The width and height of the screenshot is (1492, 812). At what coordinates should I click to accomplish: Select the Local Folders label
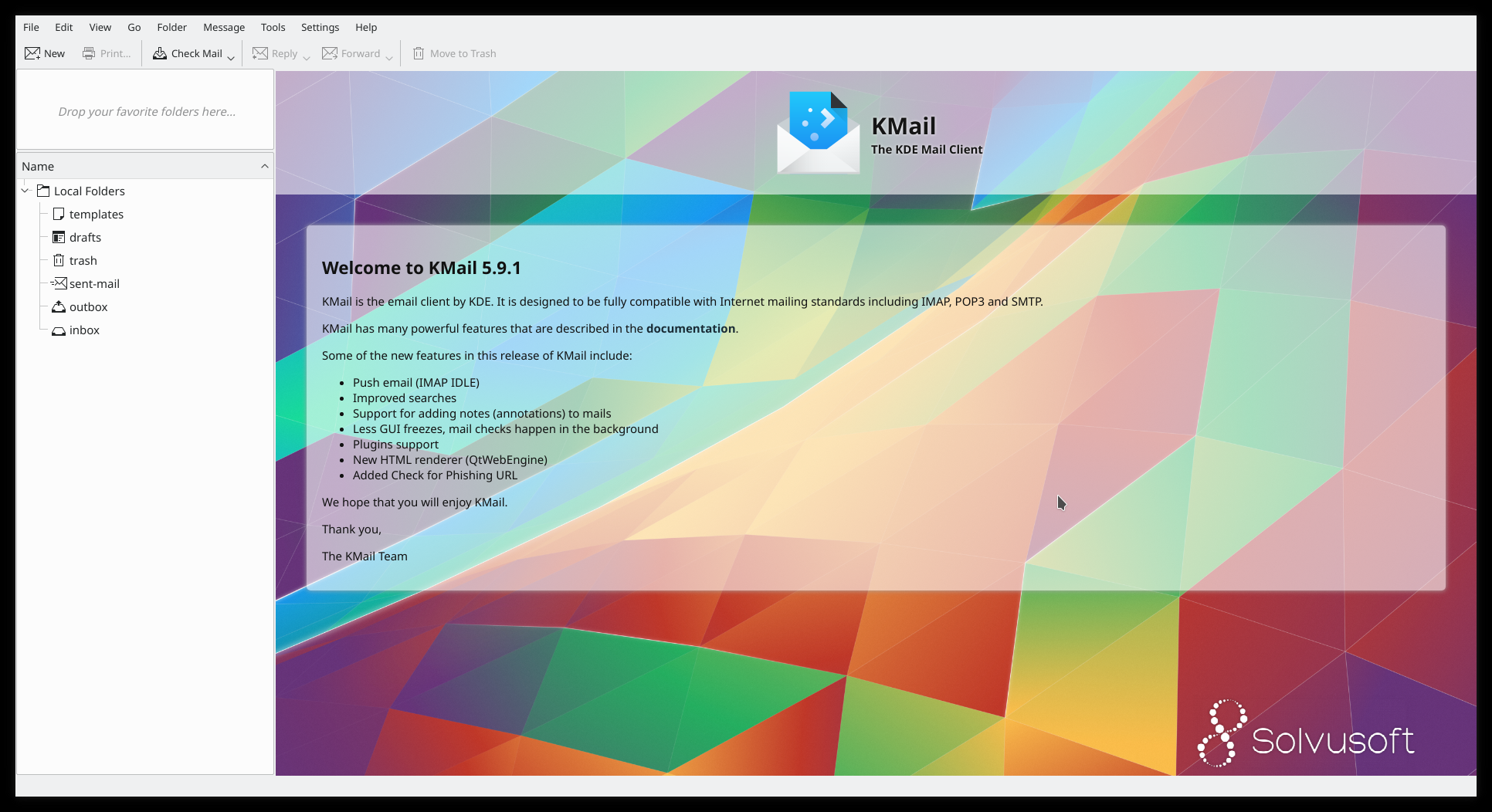tap(90, 191)
